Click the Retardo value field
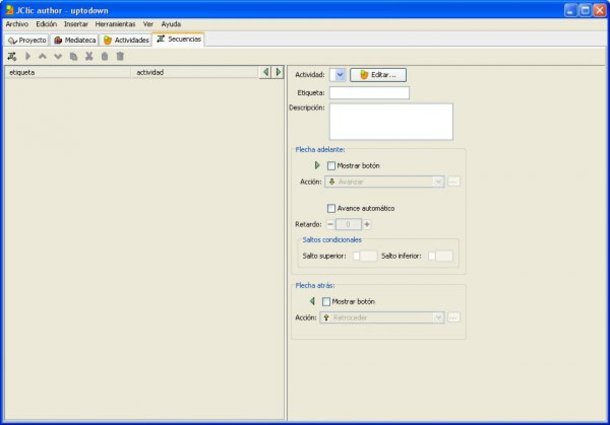Image resolution: width=610 pixels, height=425 pixels. click(348, 224)
